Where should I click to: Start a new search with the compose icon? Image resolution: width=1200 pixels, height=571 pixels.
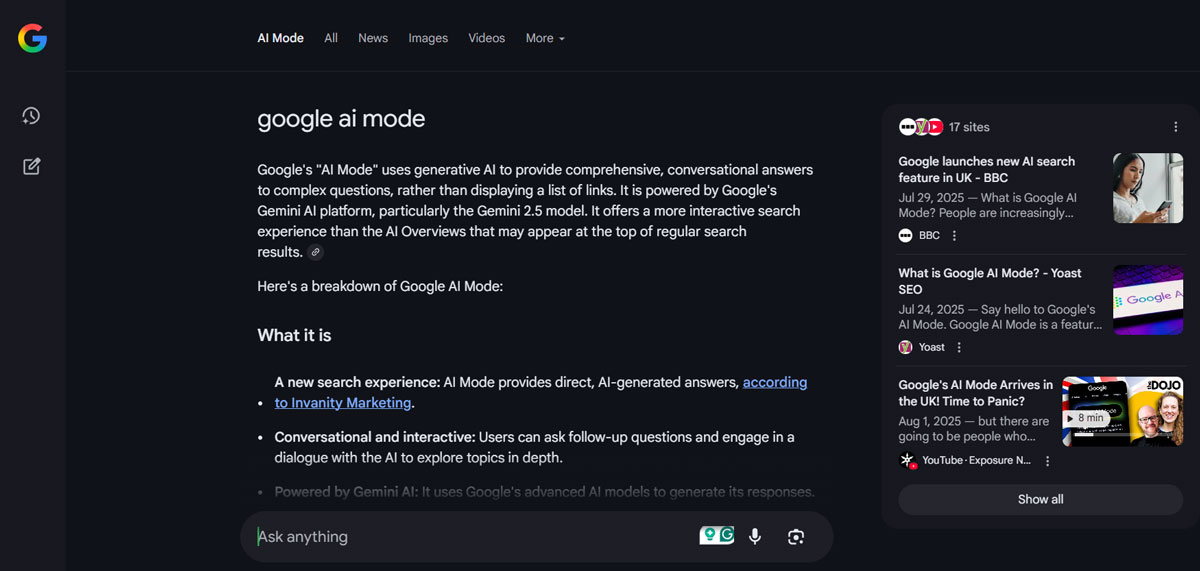click(31, 166)
